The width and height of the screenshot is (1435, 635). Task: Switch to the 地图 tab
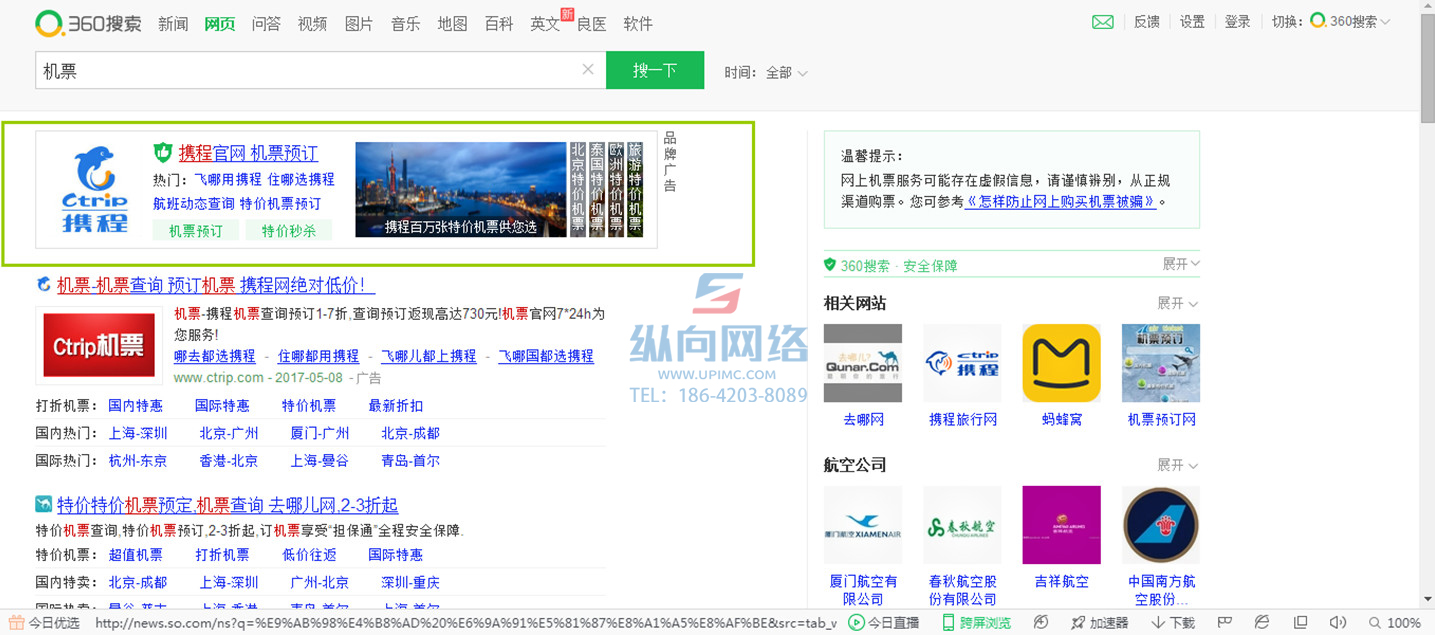(x=452, y=24)
